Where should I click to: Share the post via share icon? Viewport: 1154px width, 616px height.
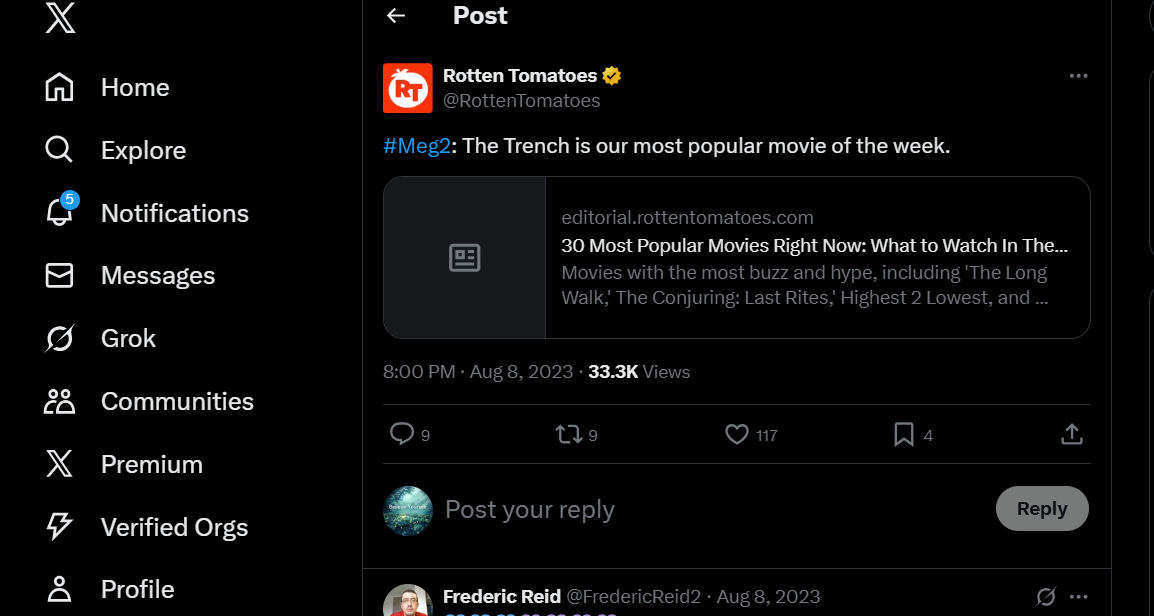(1071, 434)
